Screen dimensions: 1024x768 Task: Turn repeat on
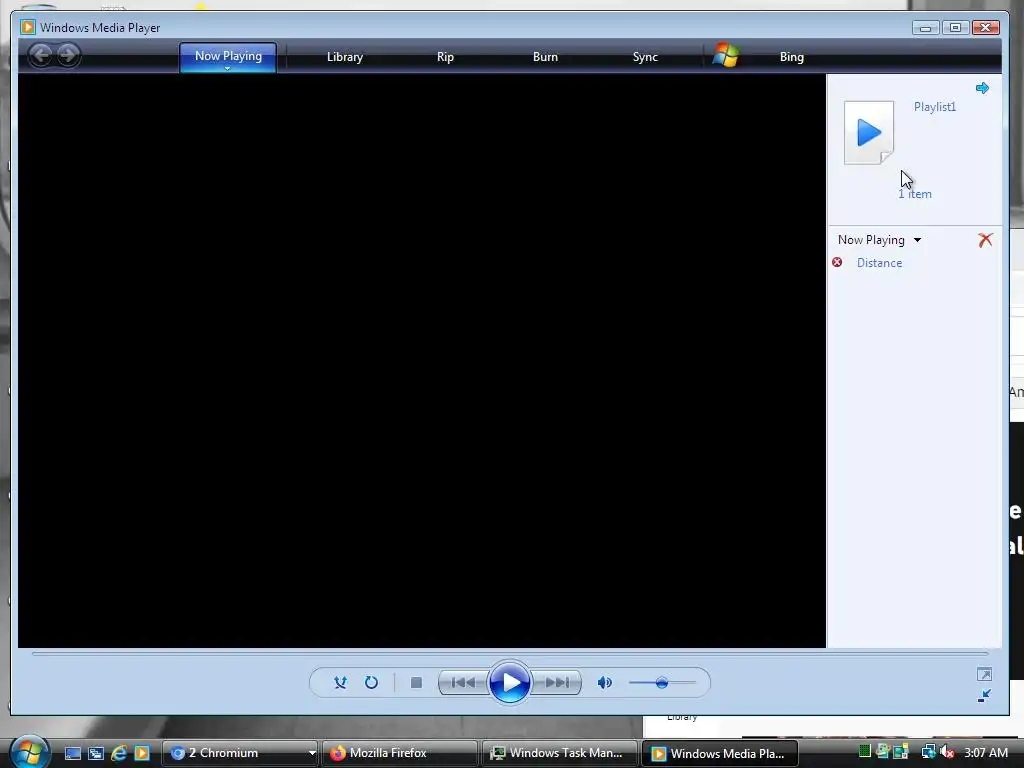coord(372,682)
